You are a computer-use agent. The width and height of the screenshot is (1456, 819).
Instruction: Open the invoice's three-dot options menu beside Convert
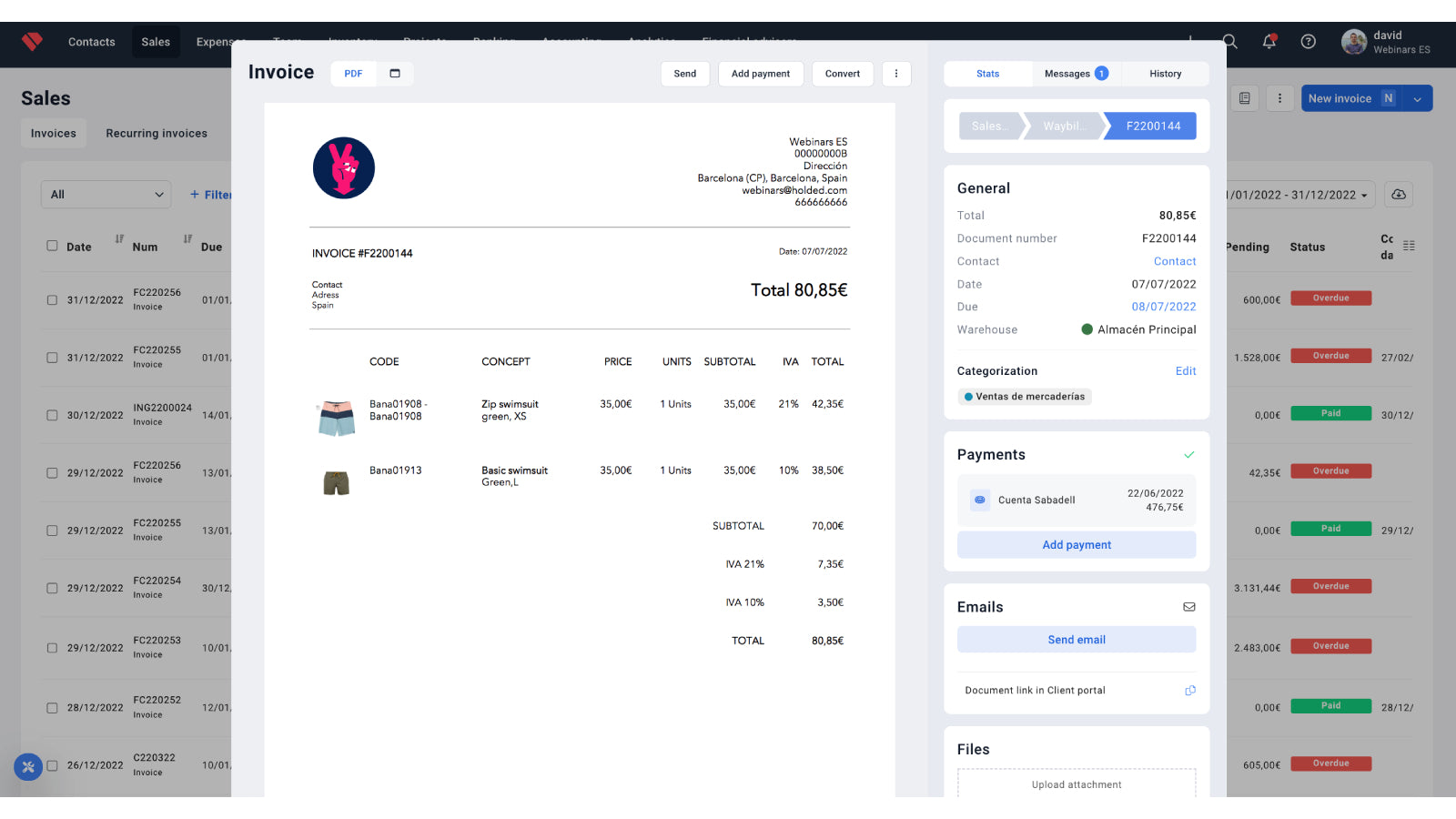point(896,74)
